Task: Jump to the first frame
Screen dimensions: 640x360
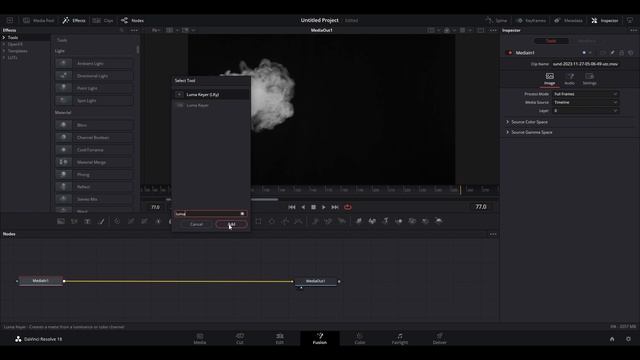Action: [x=292, y=207]
